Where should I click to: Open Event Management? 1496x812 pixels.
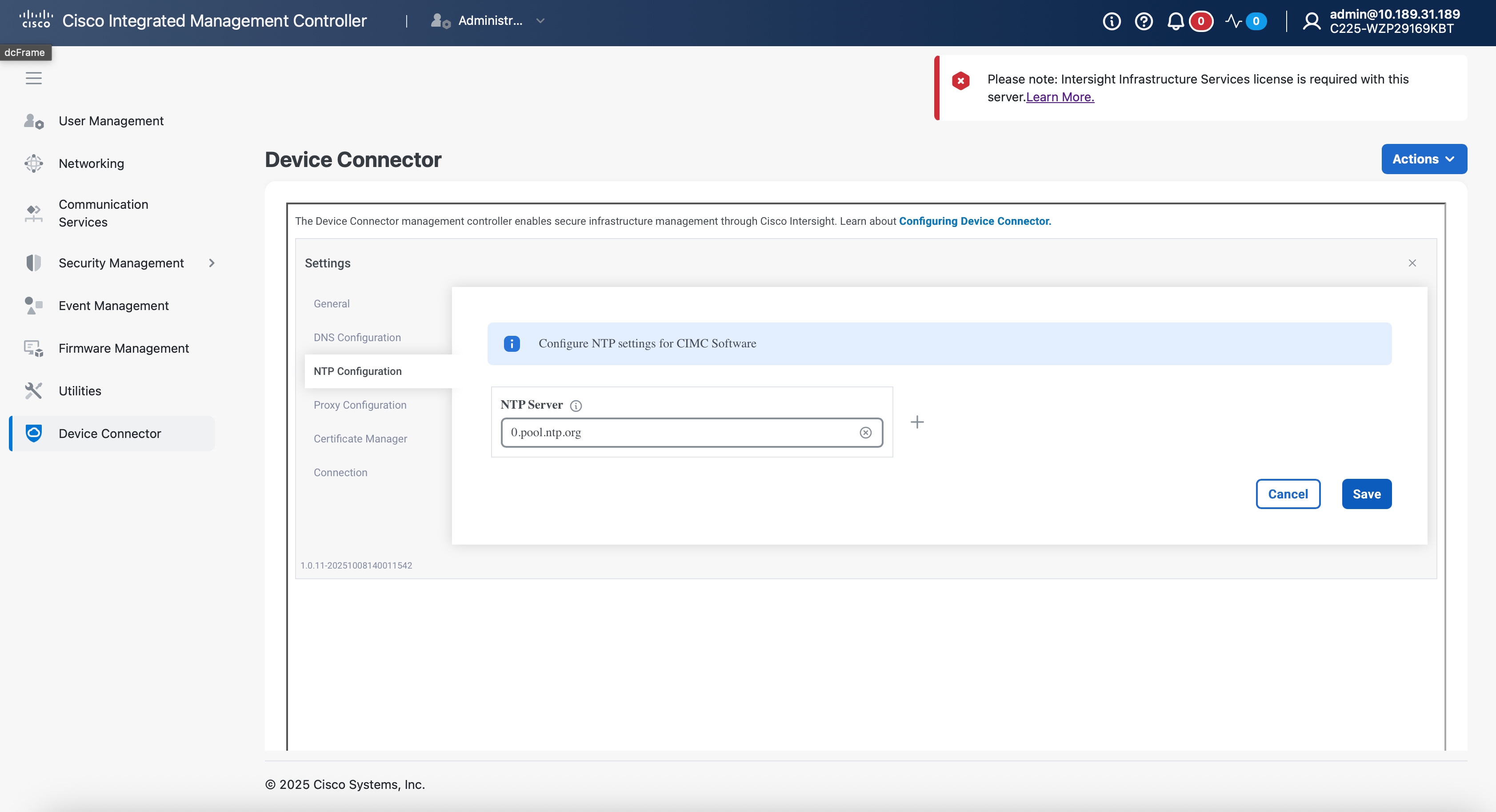[113, 305]
